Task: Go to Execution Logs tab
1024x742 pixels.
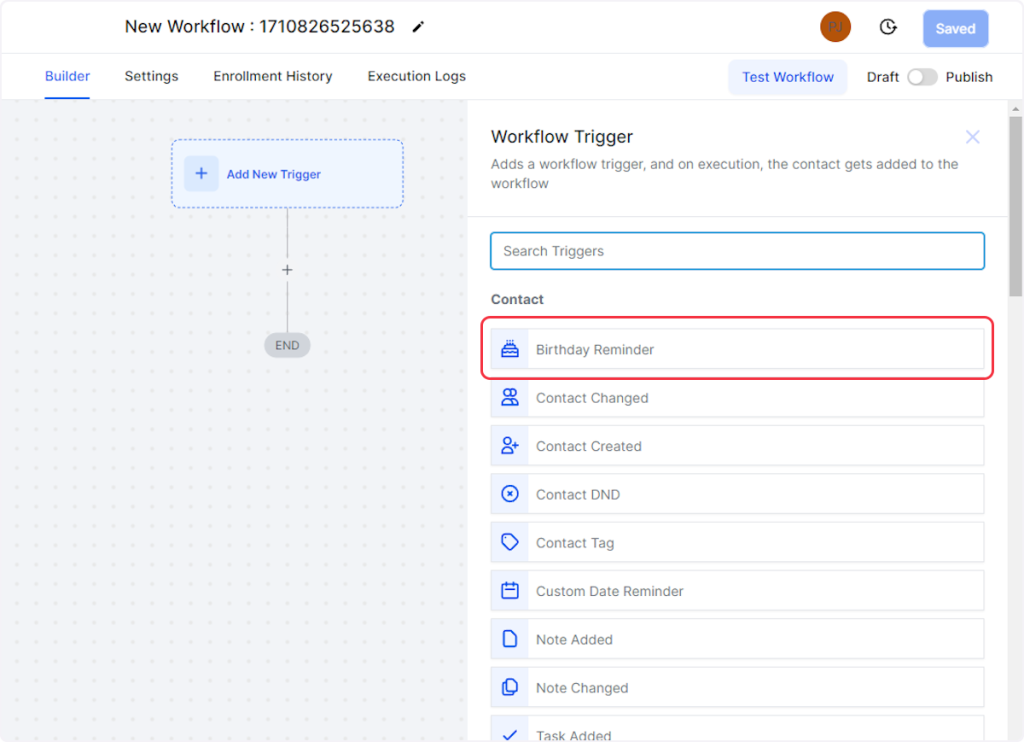Action: 416,76
